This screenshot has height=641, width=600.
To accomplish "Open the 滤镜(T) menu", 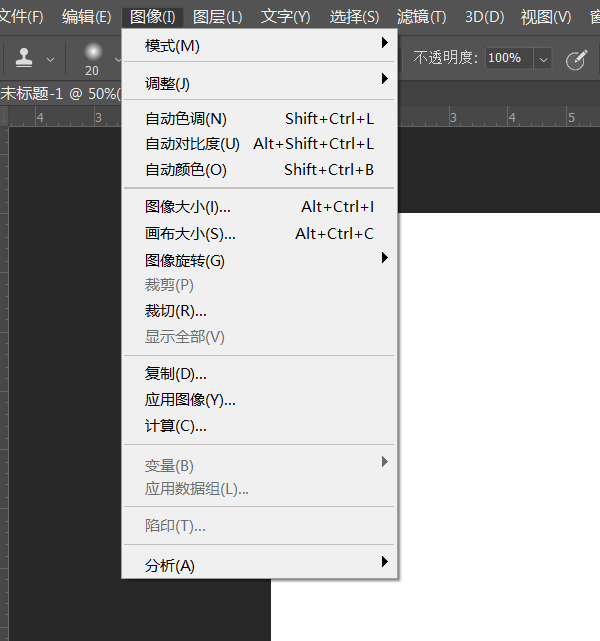I will click(421, 17).
